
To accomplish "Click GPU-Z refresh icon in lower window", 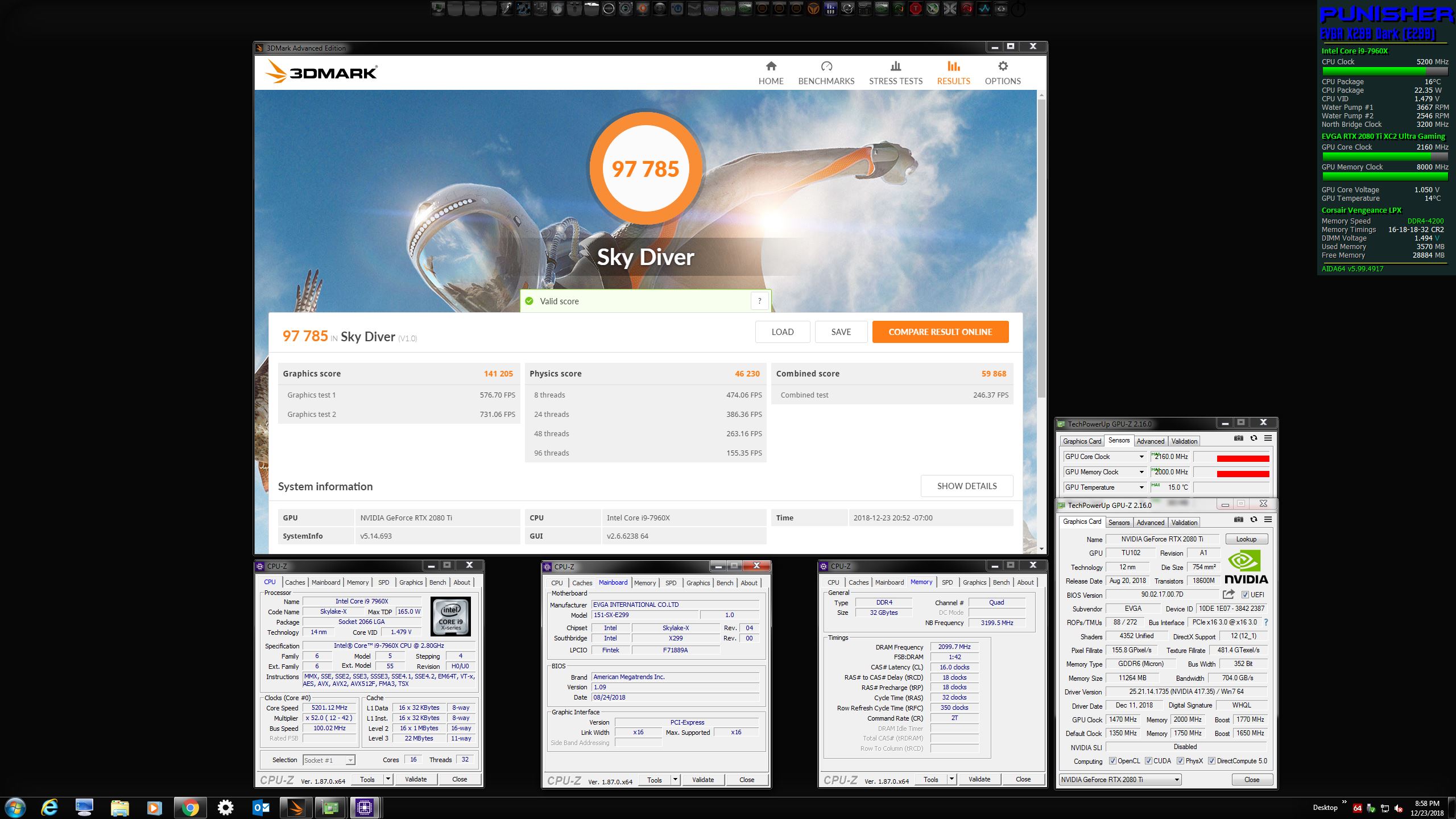I will coord(1254,519).
